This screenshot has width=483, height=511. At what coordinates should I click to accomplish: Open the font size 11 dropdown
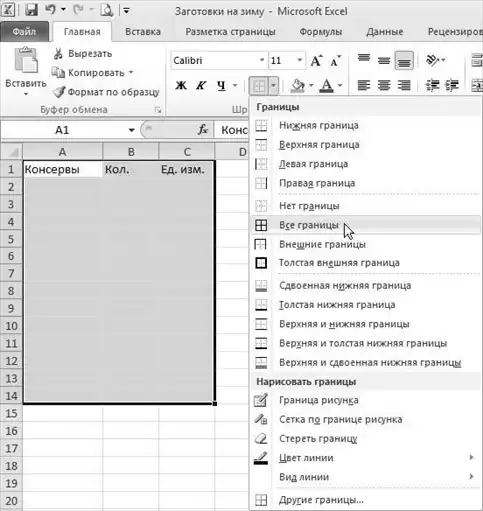(299, 60)
